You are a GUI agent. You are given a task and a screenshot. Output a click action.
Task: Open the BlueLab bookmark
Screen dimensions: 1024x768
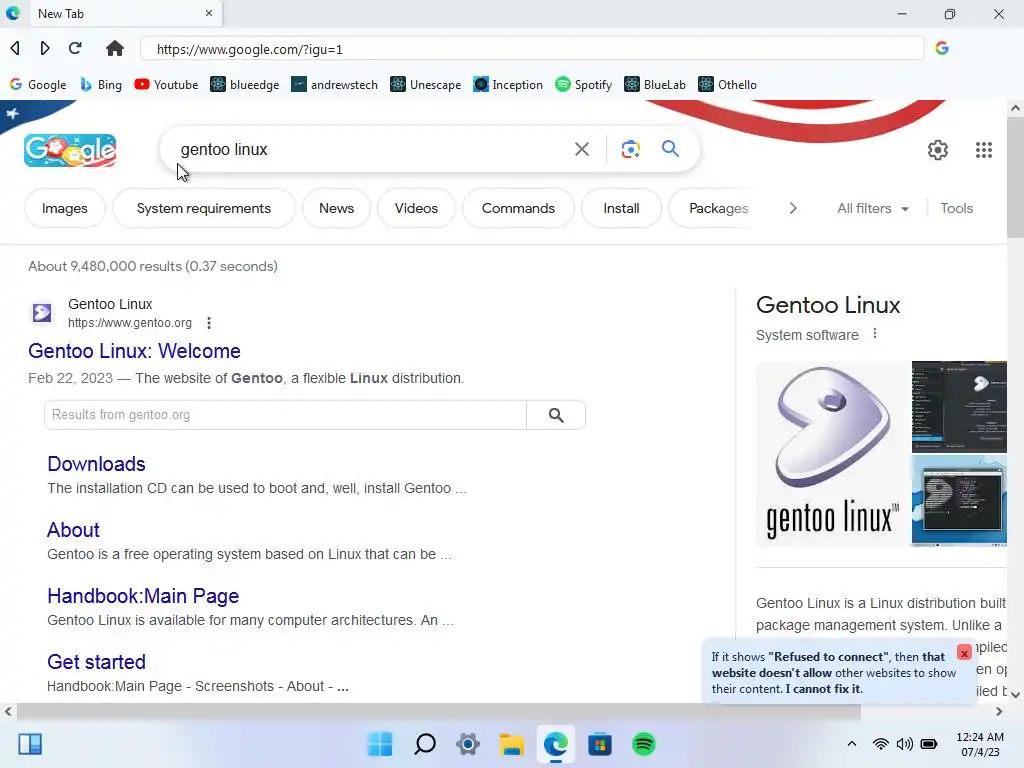[655, 85]
